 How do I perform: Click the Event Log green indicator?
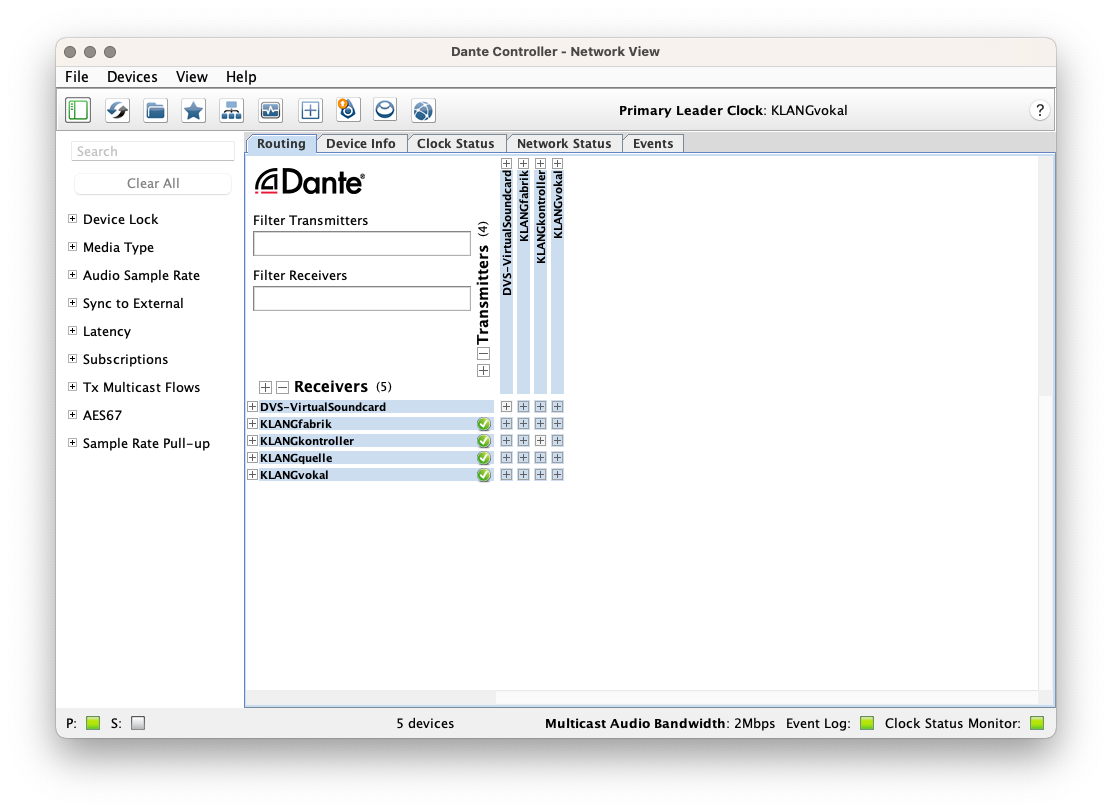867,723
